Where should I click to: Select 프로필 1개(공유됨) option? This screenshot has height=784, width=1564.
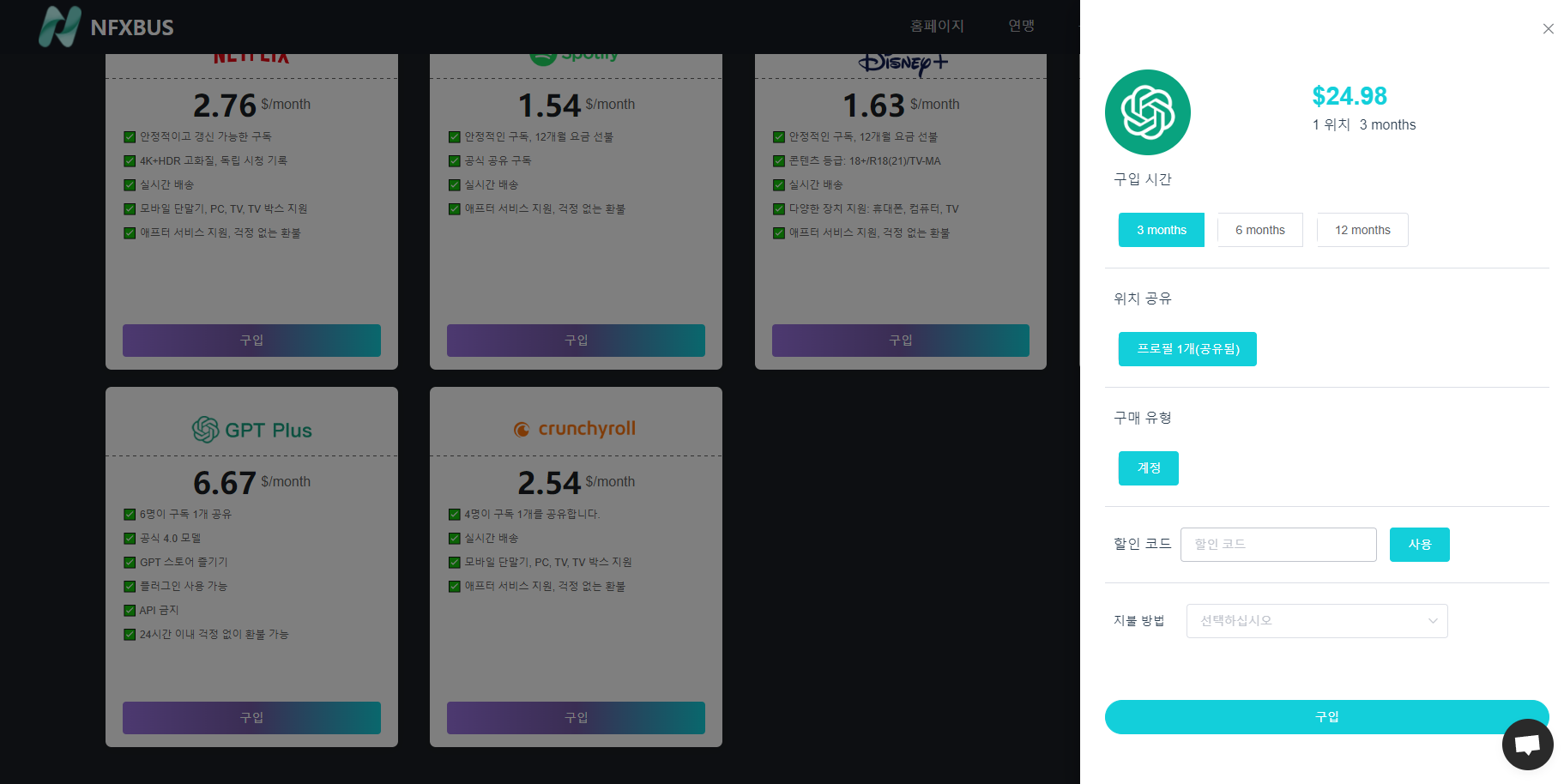coord(1187,349)
